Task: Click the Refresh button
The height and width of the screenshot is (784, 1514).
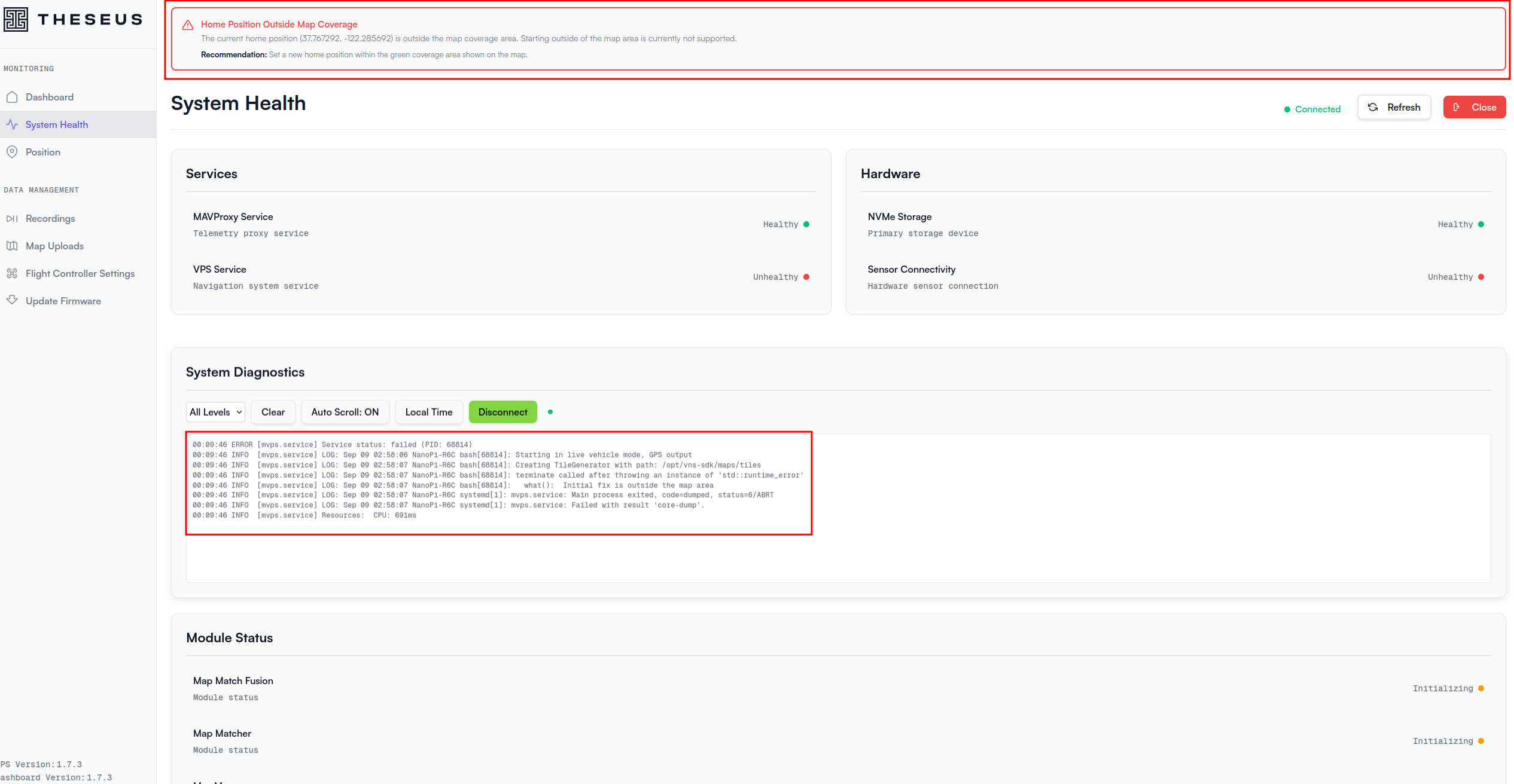Action: 1393,108
